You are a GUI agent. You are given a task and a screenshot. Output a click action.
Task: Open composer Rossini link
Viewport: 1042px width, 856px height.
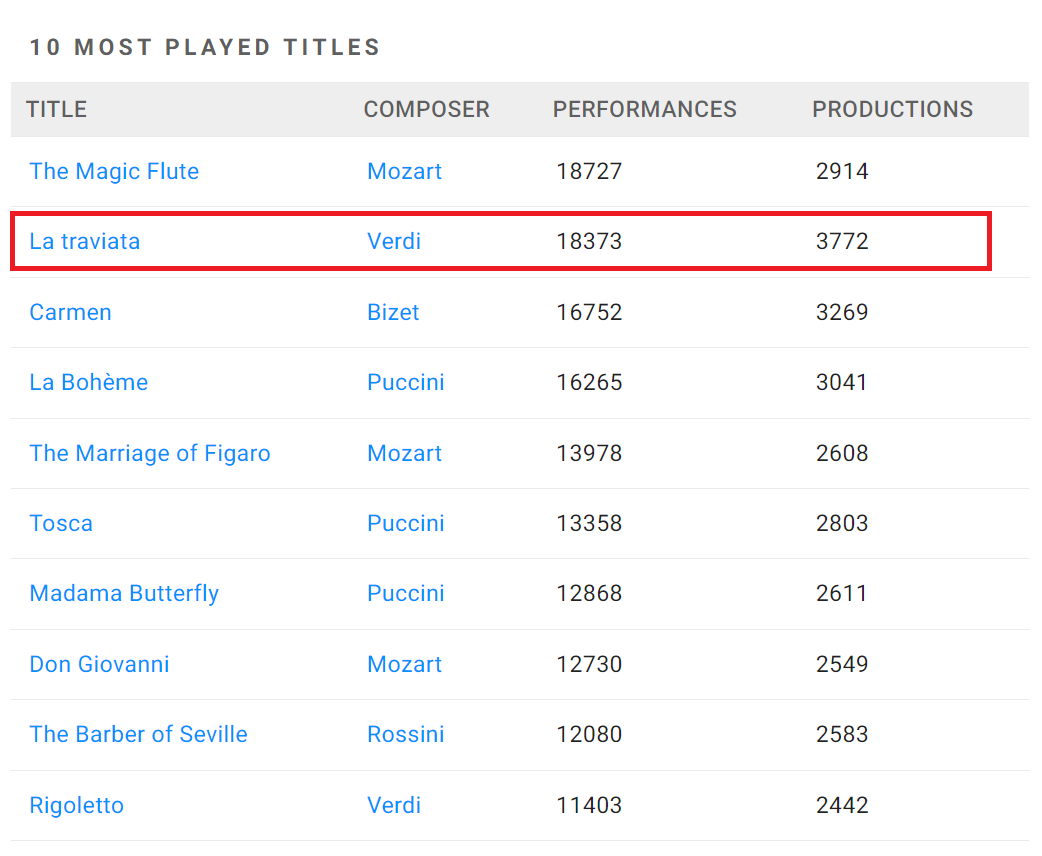pyautogui.click(x=406, y=734)
